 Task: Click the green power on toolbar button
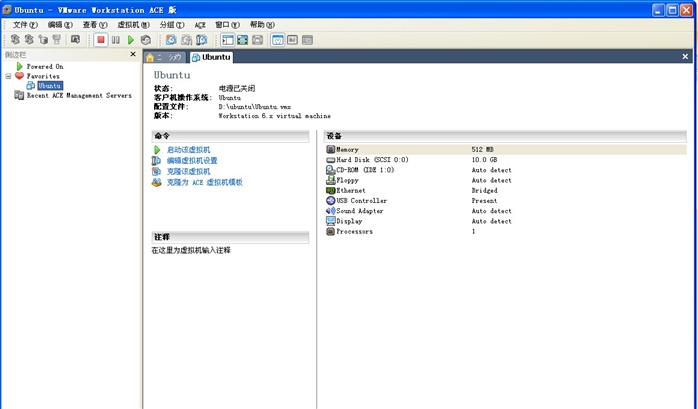(x=130, y=40)
